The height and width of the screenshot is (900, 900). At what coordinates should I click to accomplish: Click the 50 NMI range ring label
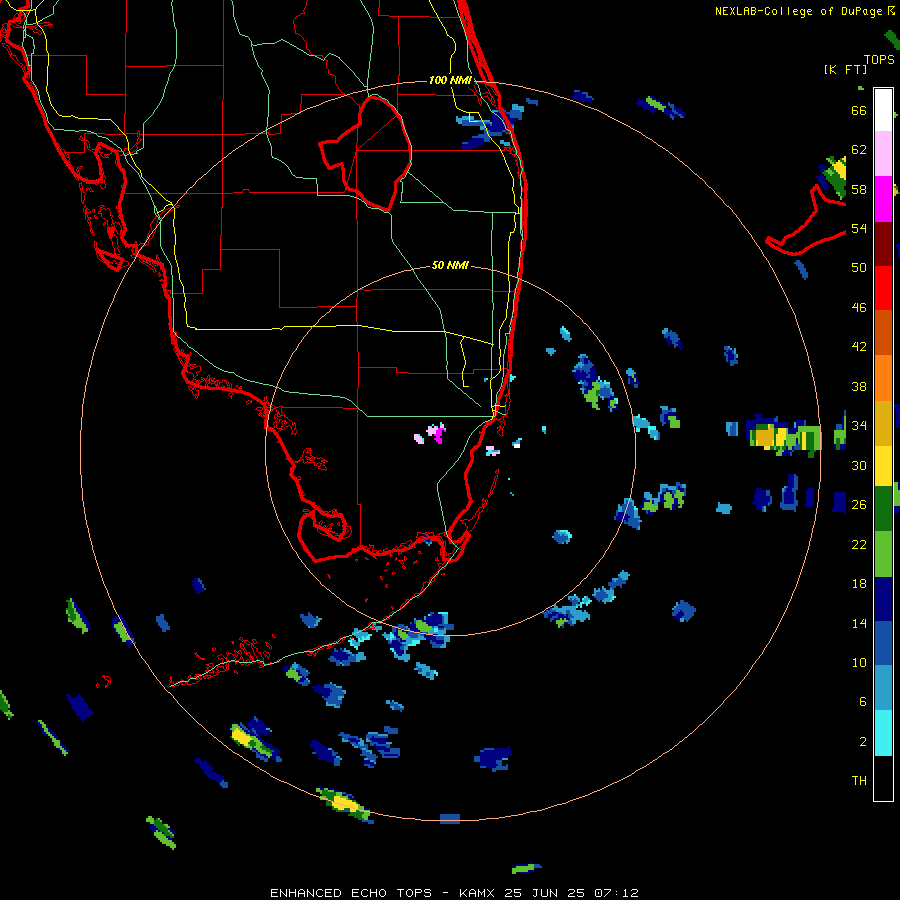[450, 265]
